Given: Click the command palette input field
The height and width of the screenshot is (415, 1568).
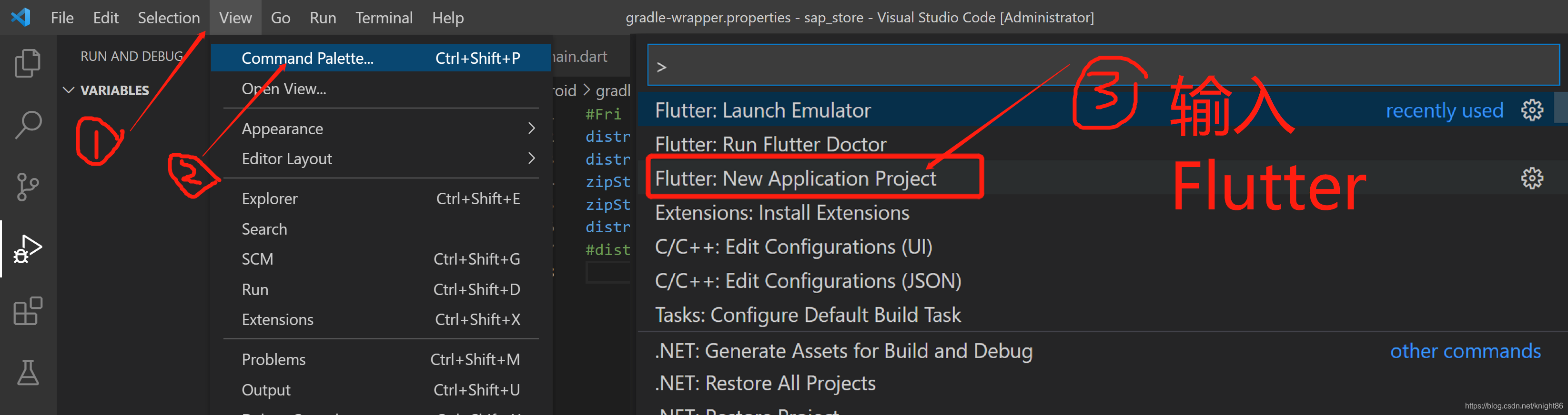Looking at the screenshot, I should pos(1103,65).
